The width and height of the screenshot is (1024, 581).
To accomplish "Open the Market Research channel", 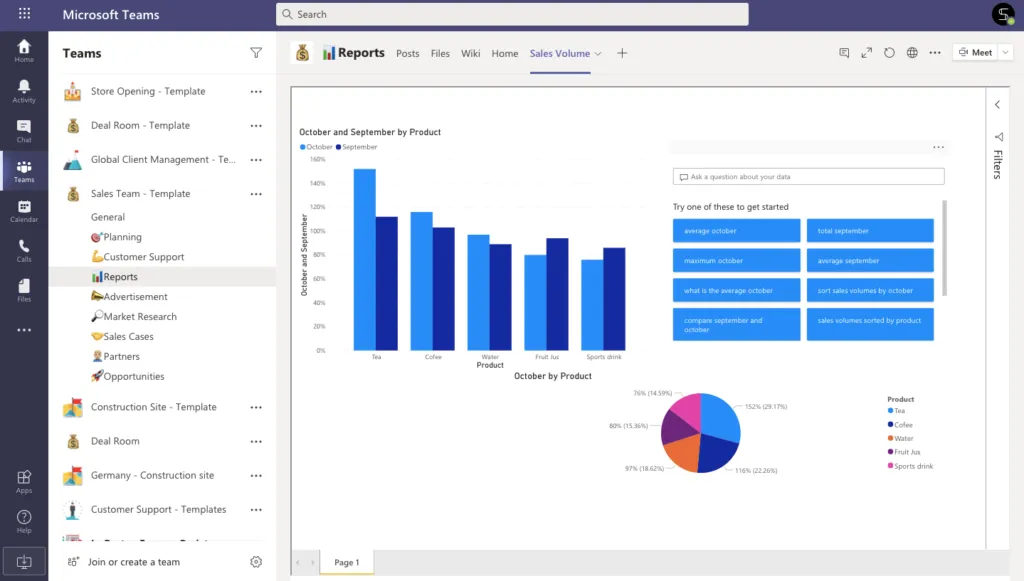I will point(134,317).
